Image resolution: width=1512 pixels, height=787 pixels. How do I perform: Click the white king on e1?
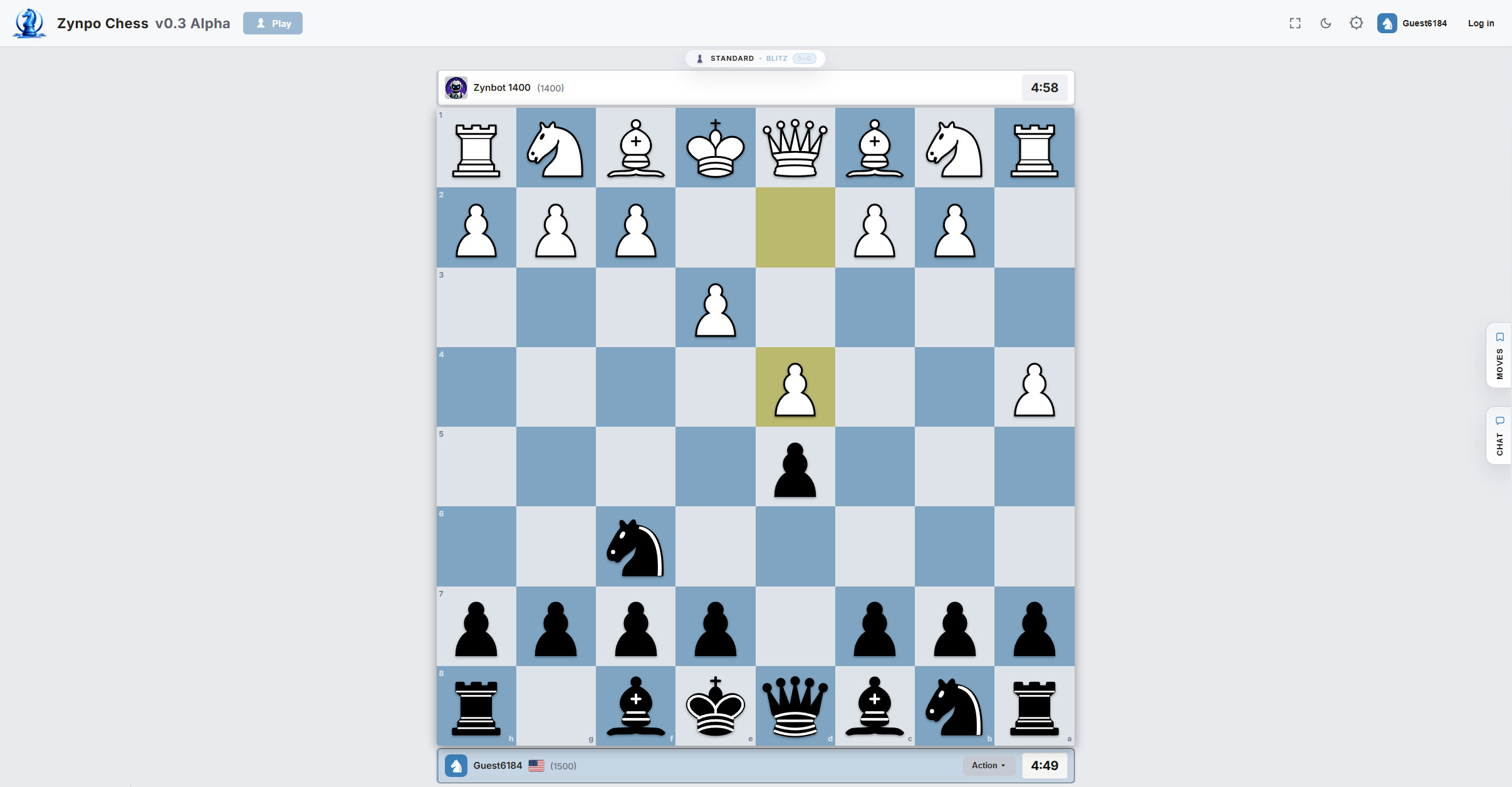[716, 148]
